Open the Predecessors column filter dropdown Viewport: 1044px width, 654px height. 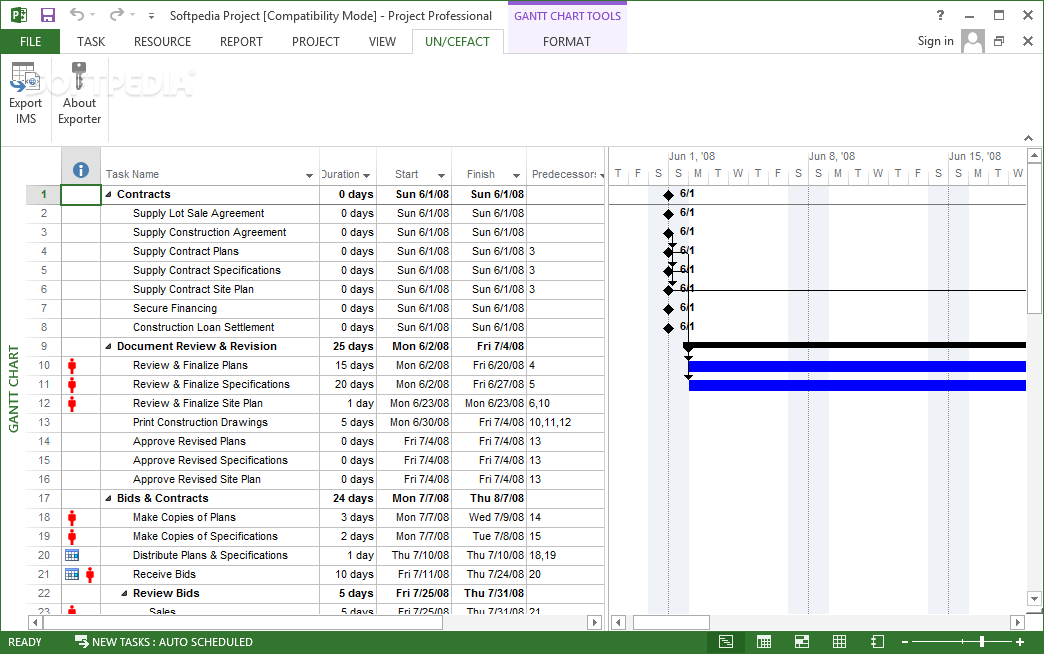[x=602, y=175]
